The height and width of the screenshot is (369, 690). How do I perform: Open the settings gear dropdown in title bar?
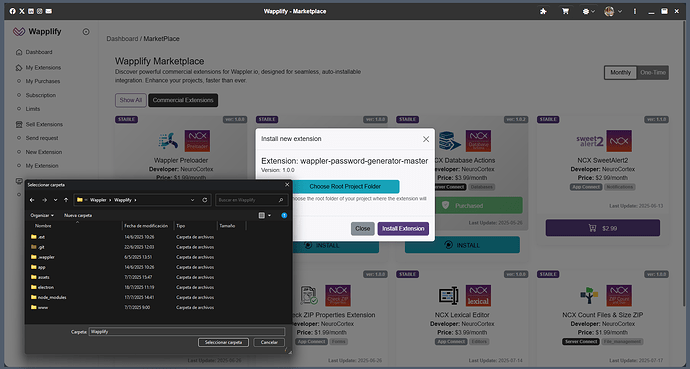pyautogui.click(x=588, y=11)
